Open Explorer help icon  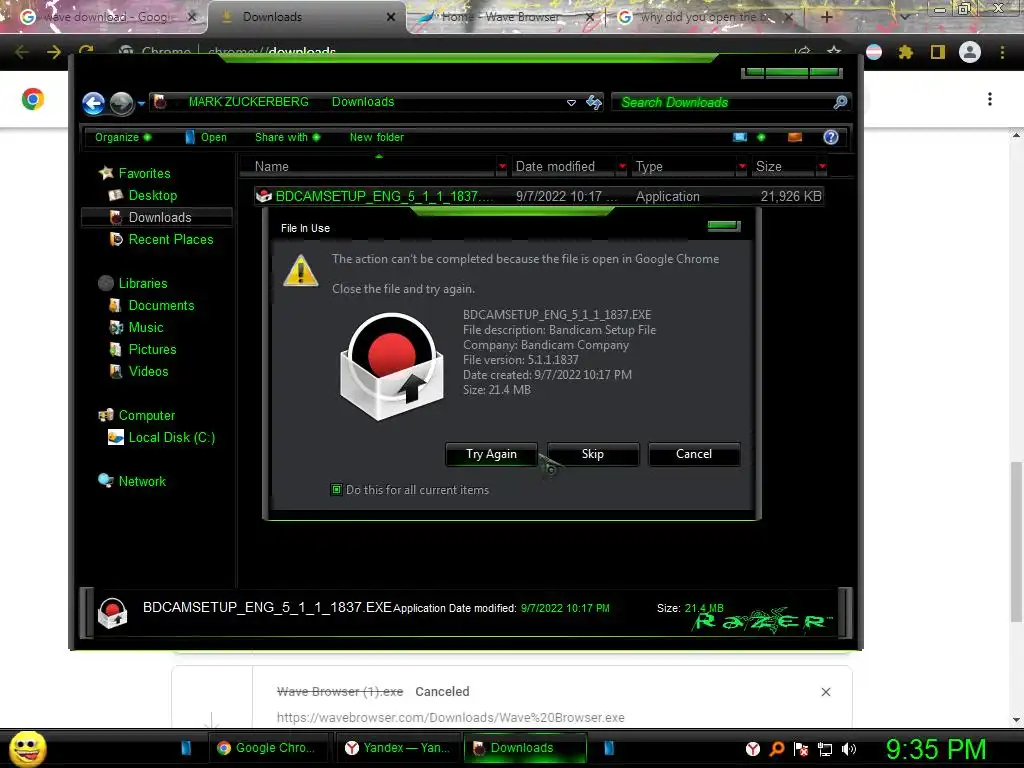(831, 137)
